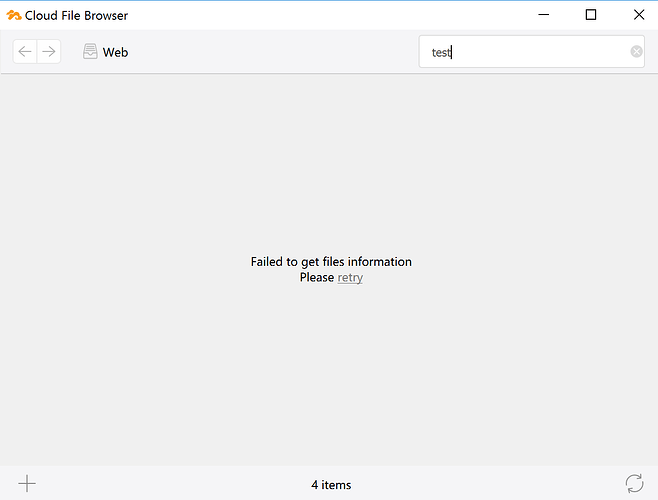Click the retry link
This screenshot has height=500, width=658.
pos(350,278)
